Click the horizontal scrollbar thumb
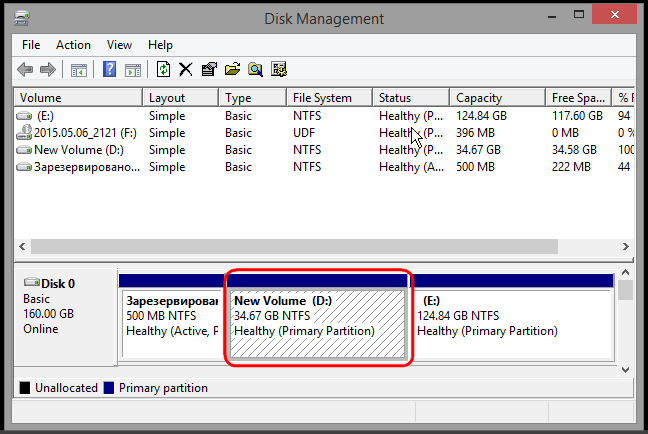The image size is (648, 434). tap(294, 246)
